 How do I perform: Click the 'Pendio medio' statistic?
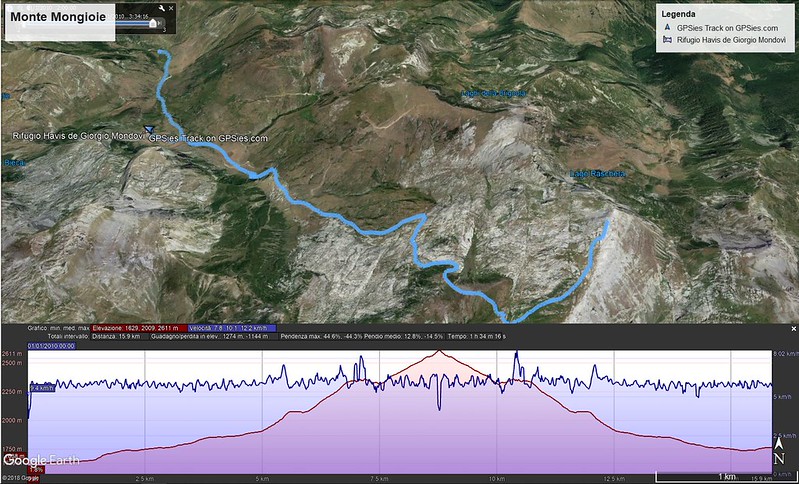coord(404,337)
